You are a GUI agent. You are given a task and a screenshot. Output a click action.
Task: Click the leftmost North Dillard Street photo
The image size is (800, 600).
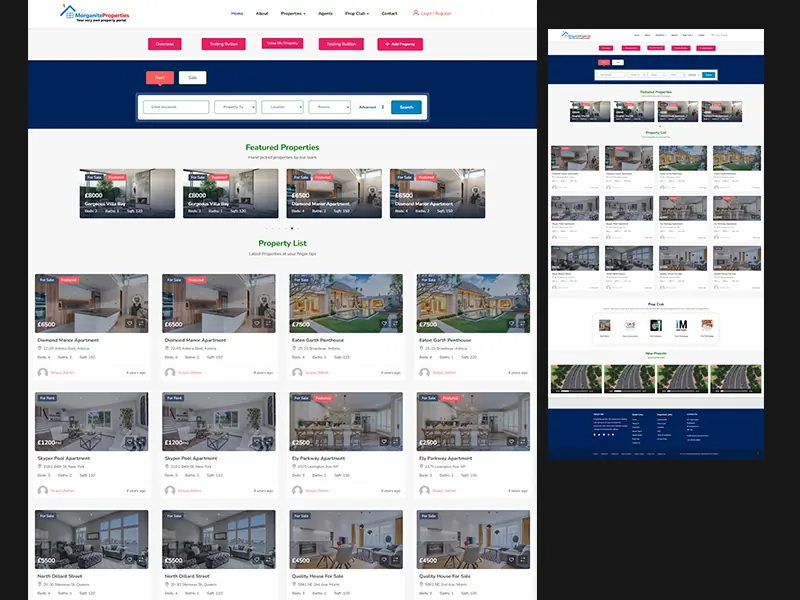pyautogui.click(x=92, y=539)
